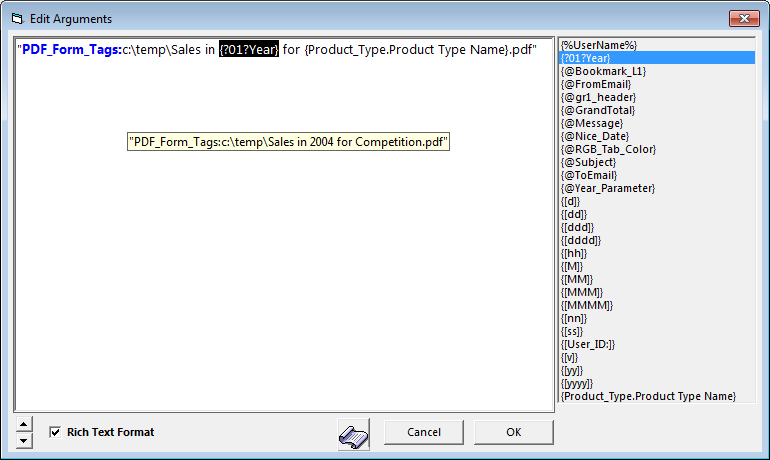Select the {[M]} month token
Image resolution: width=770 pixels, height=460 pixels.
(x=657, y=266)
